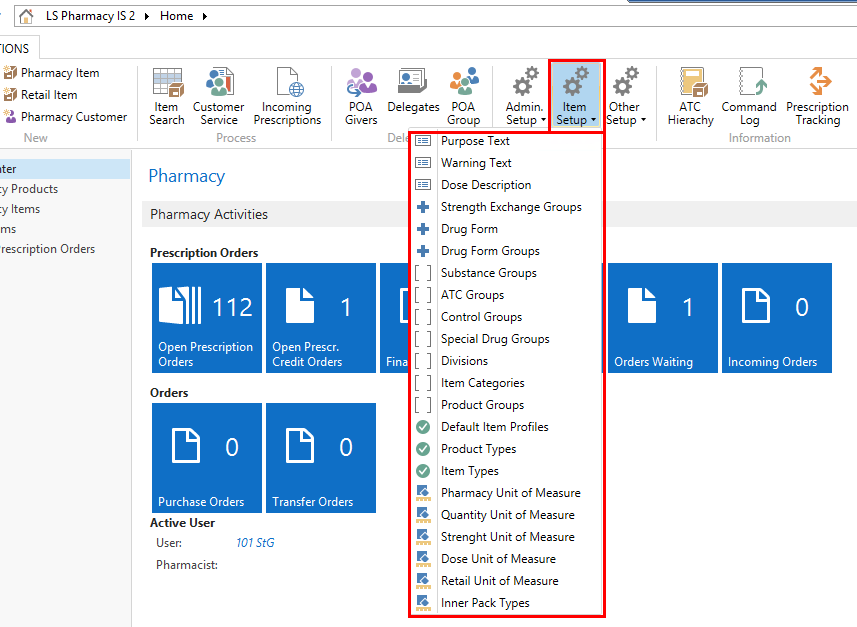
Task: Select Strength Exchange Groups menu entry
Action: coord(510,207)
